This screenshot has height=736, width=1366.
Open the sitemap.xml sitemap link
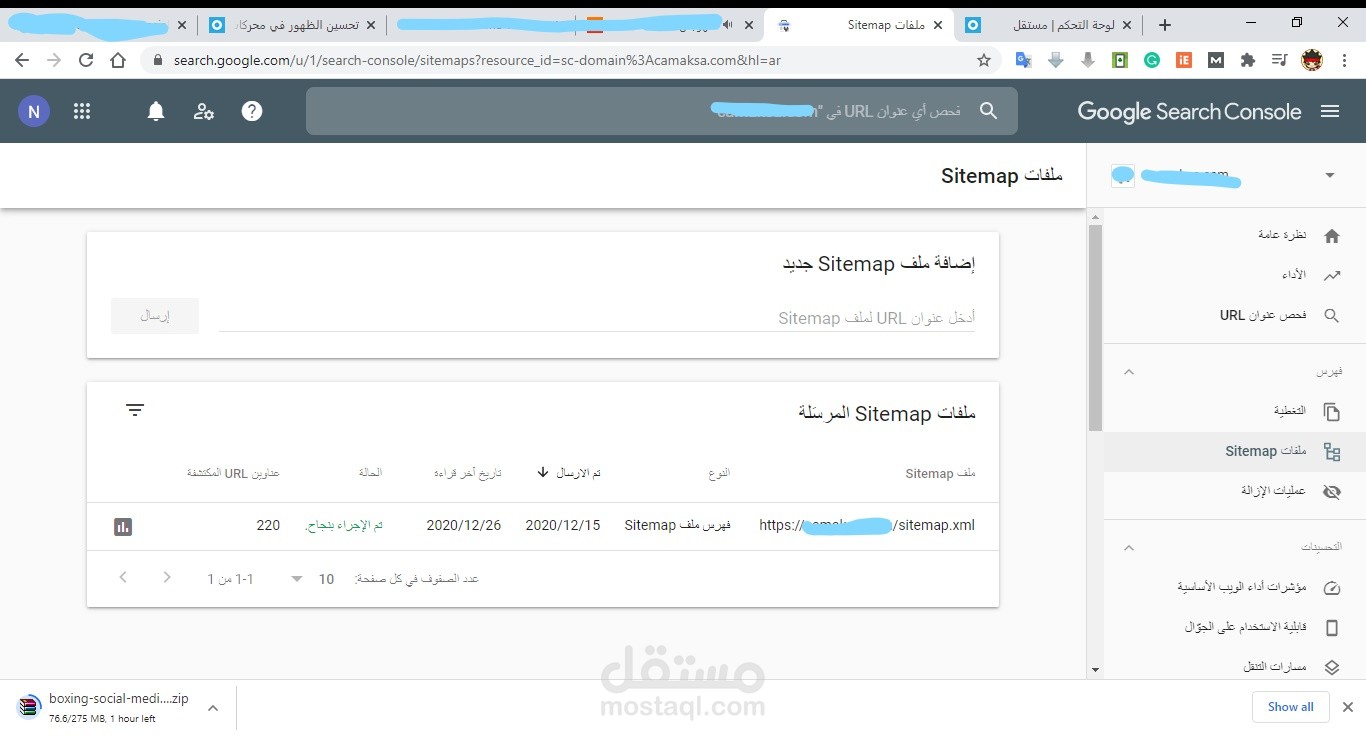(867, 525)
